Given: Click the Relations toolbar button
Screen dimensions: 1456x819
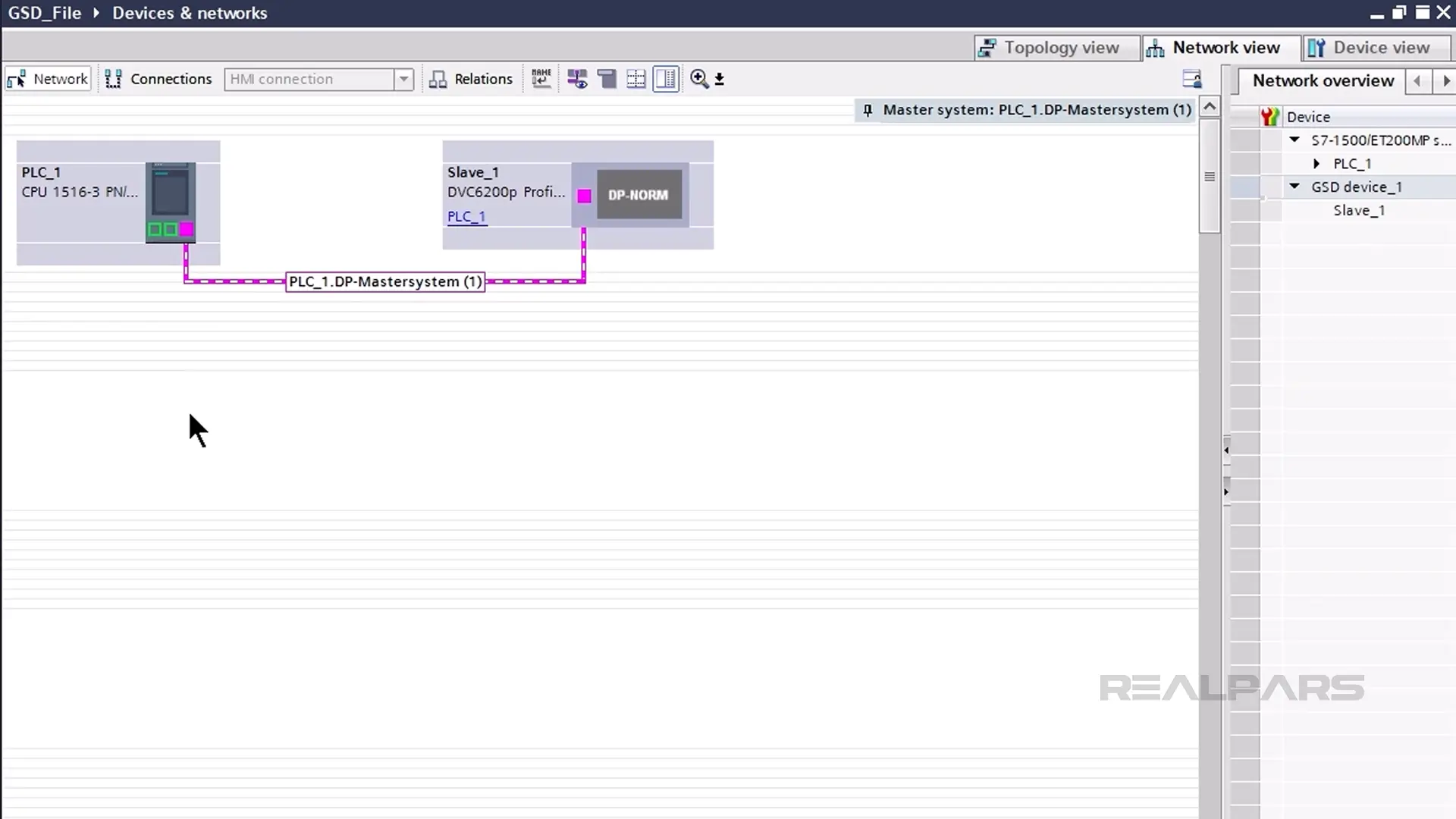Looking at the screenshot, I should coord(471,79).
